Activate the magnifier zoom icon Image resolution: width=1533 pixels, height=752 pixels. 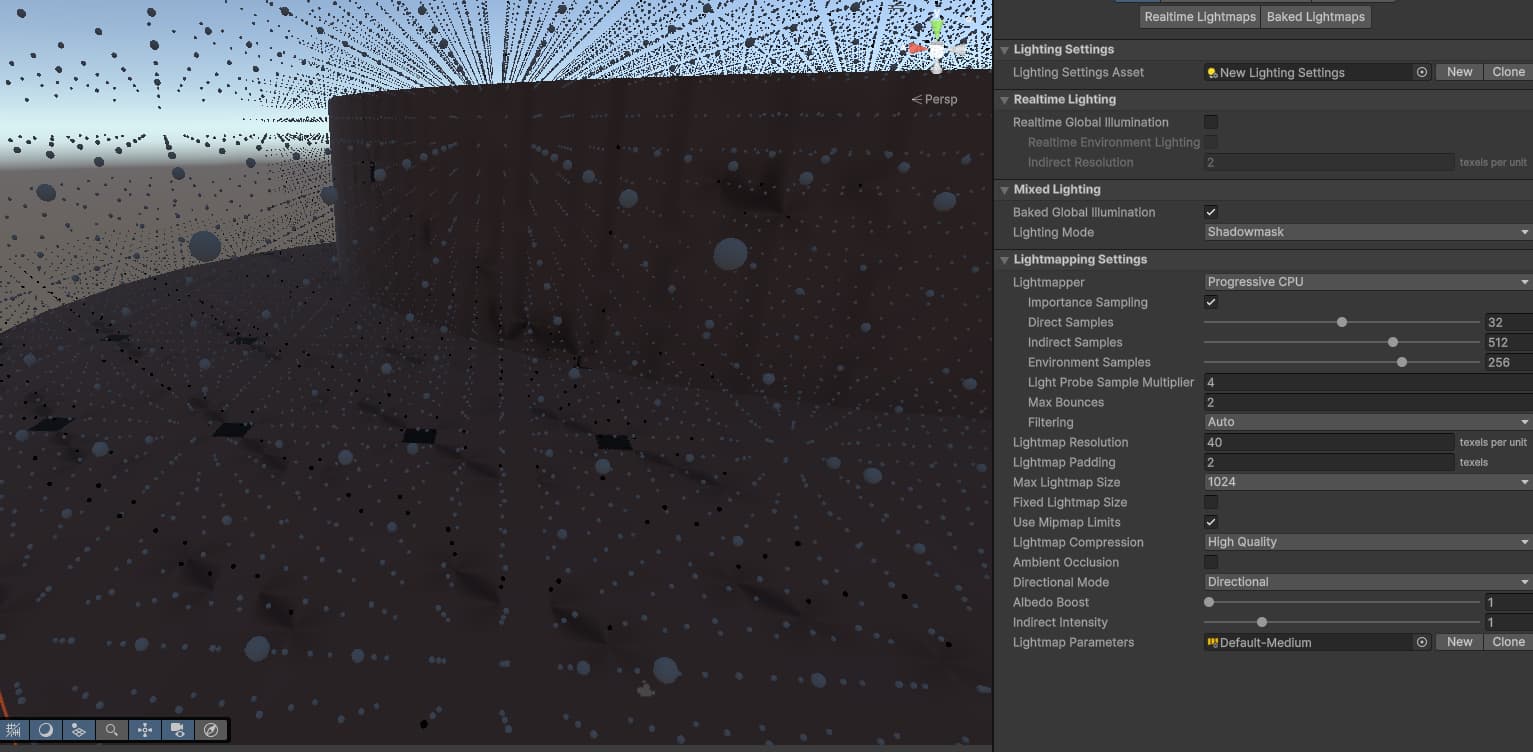(x=111, y=730)
